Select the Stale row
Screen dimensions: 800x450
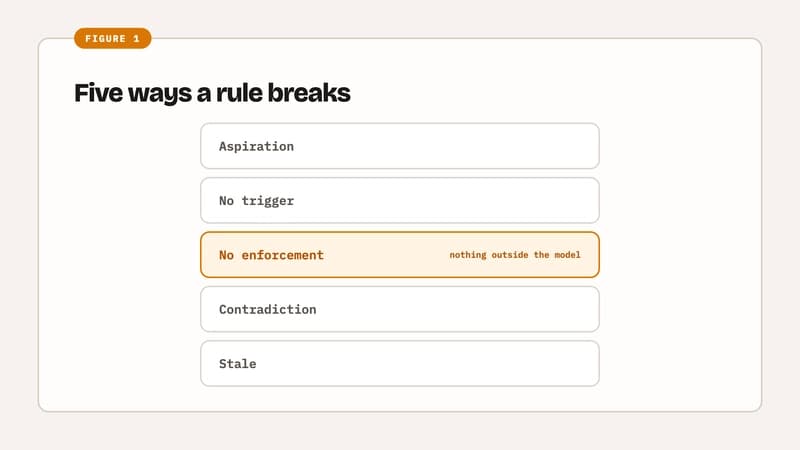coord(399,364)
